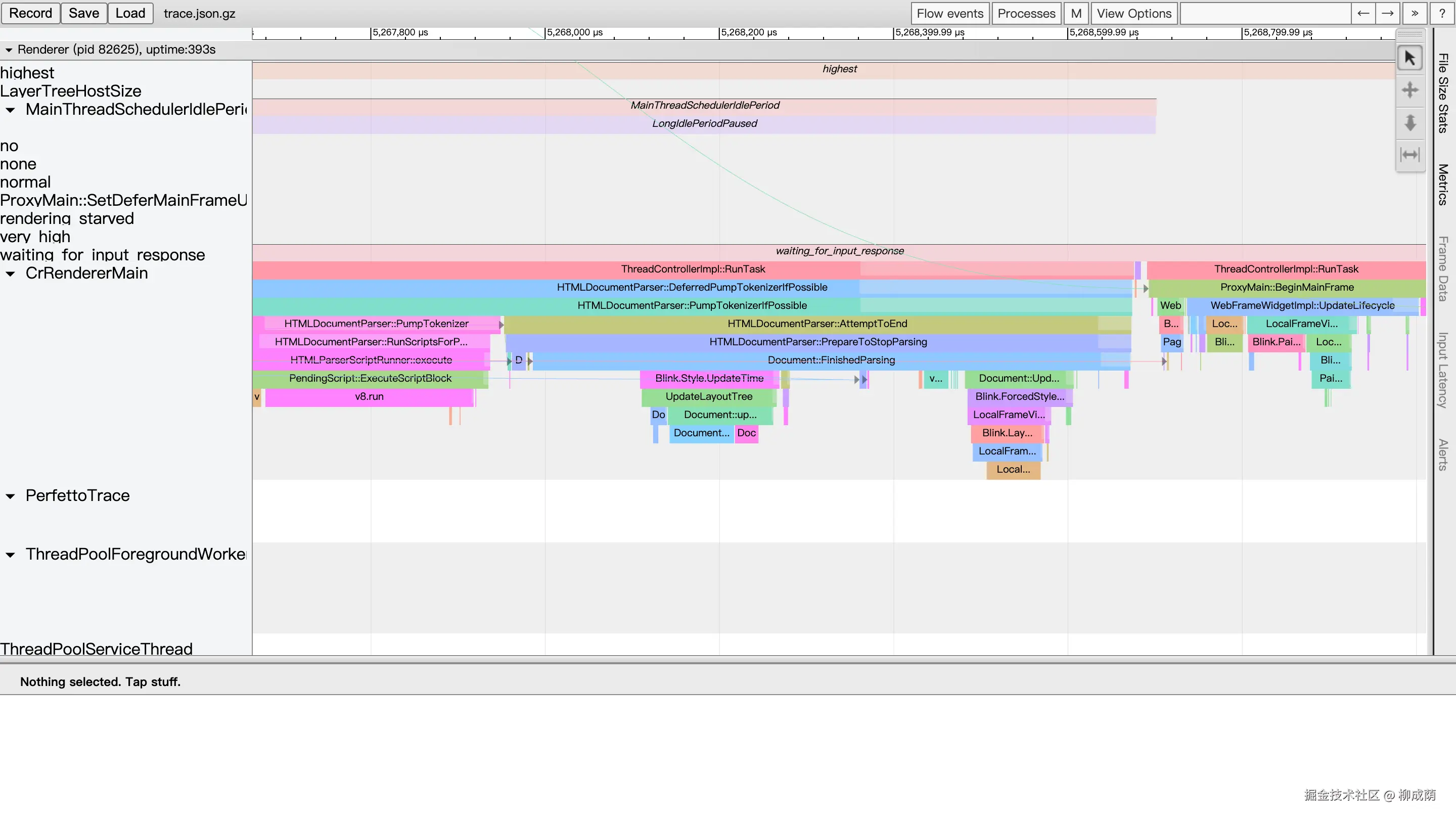Open the Input Latency side tab
The width and height of the screenshot is (1456, 822).
pos(1443,370)
